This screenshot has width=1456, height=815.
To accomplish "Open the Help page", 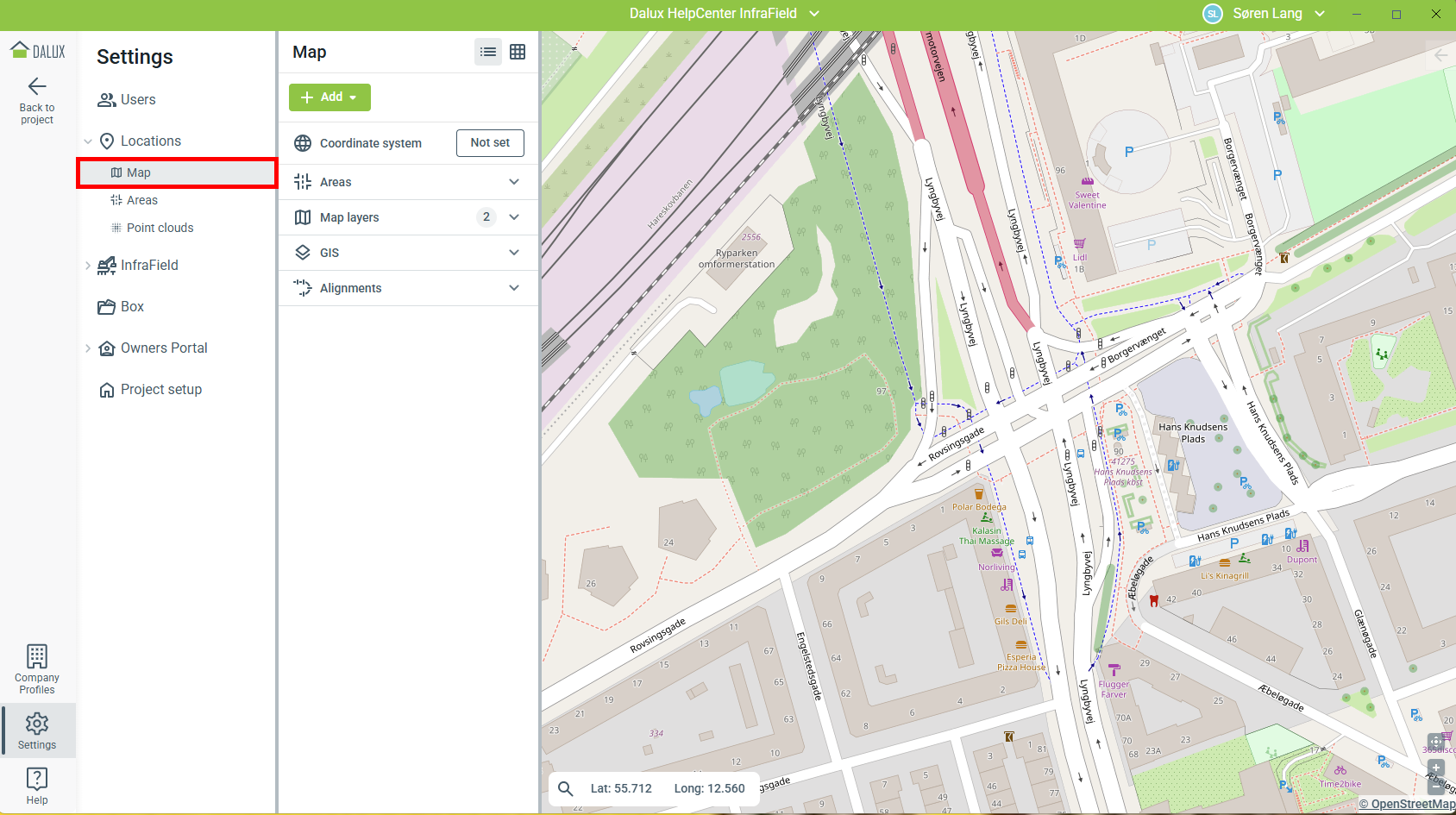I will 37,785.
